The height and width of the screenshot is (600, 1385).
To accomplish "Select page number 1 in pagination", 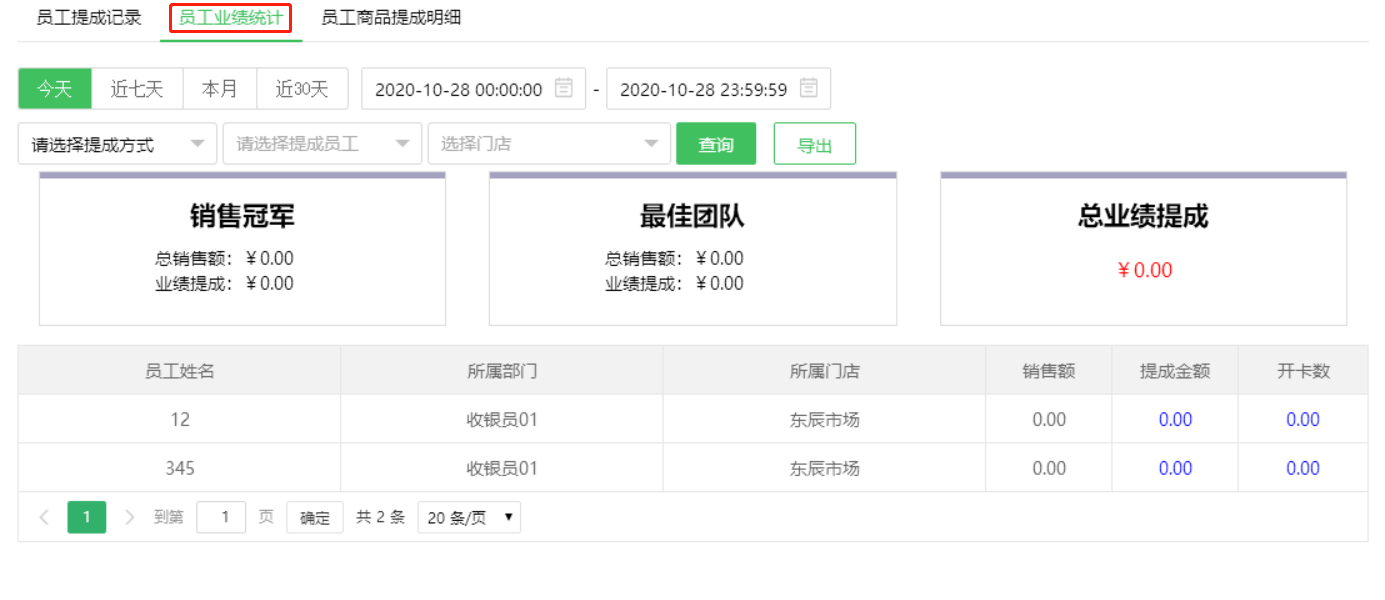I will [x=86, y=517].
